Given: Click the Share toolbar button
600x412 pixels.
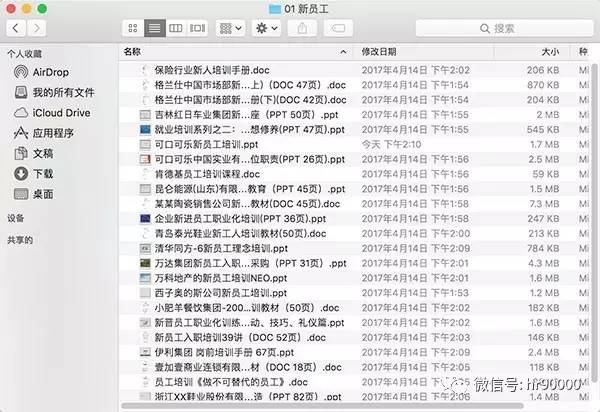Looking at the screenshot, I should (302, 28).
